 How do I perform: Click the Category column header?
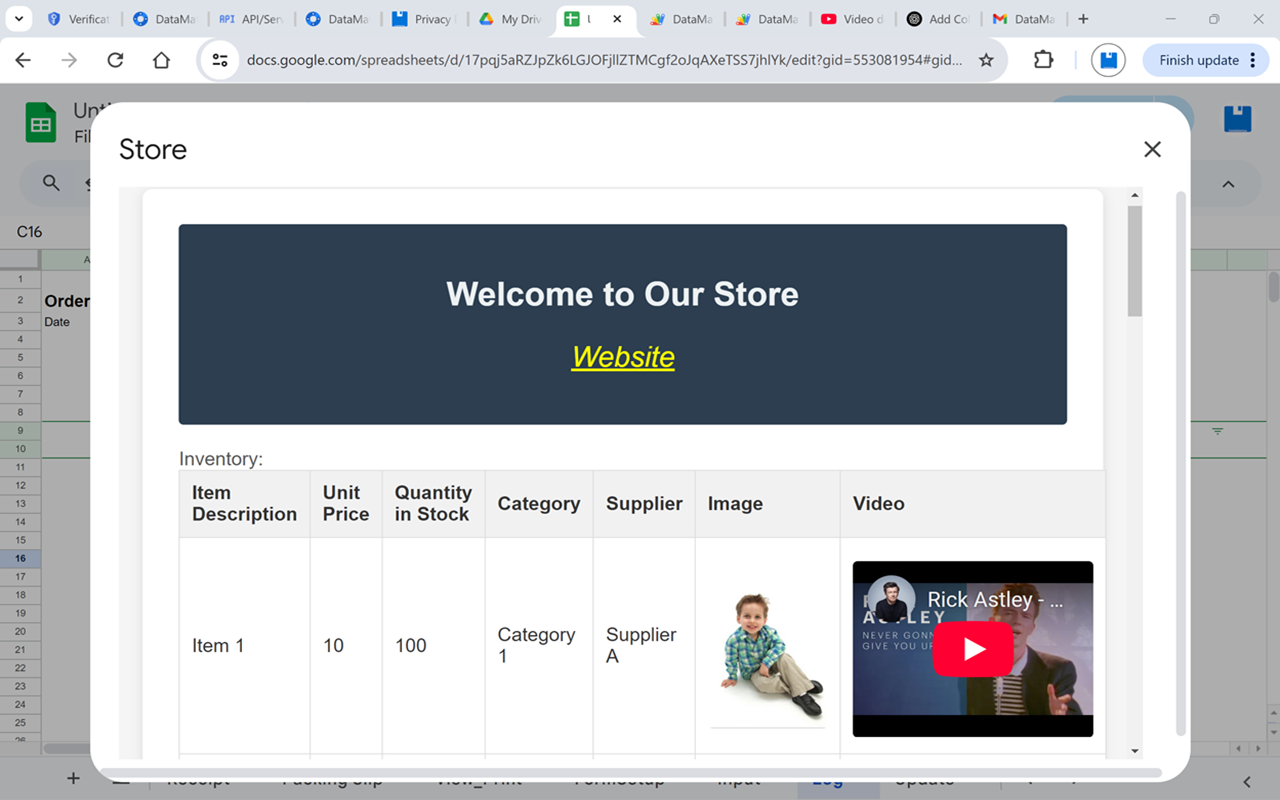point(539,504)
